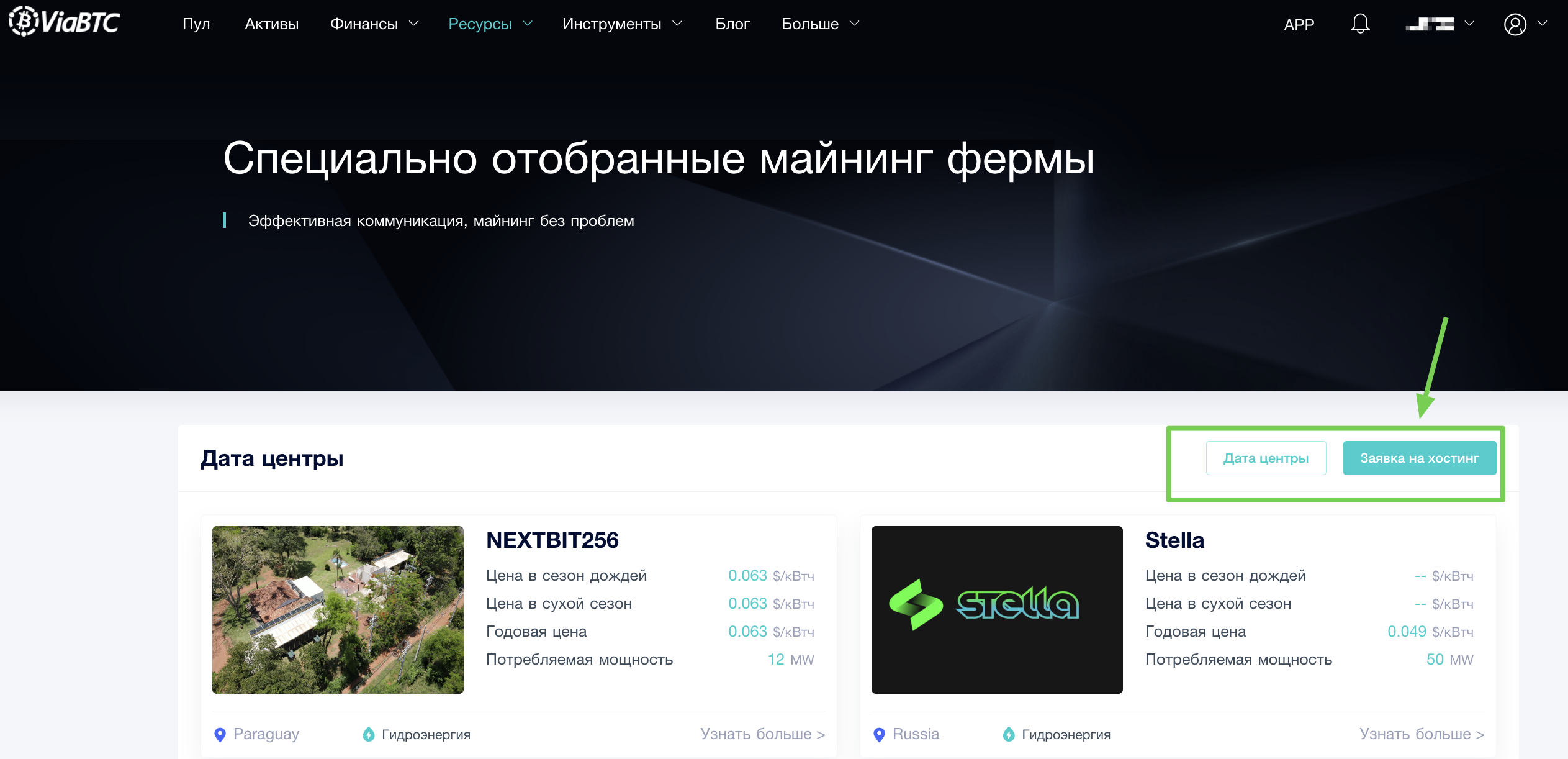Open the Инструменты menu
Screen dimensions: 1568x759
611,24
